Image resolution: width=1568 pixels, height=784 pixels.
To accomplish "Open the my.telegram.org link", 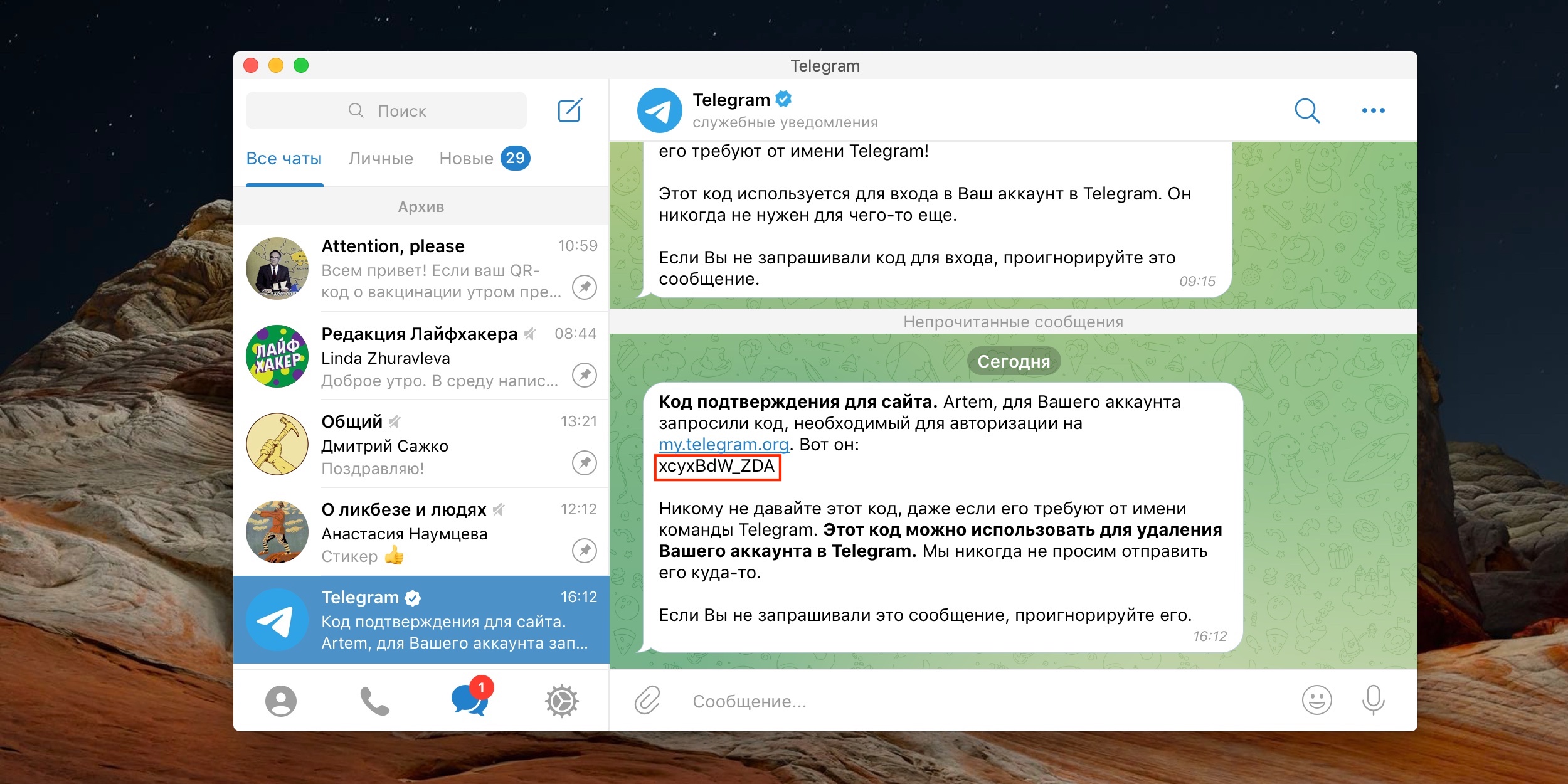I will (x=724, y=445).
